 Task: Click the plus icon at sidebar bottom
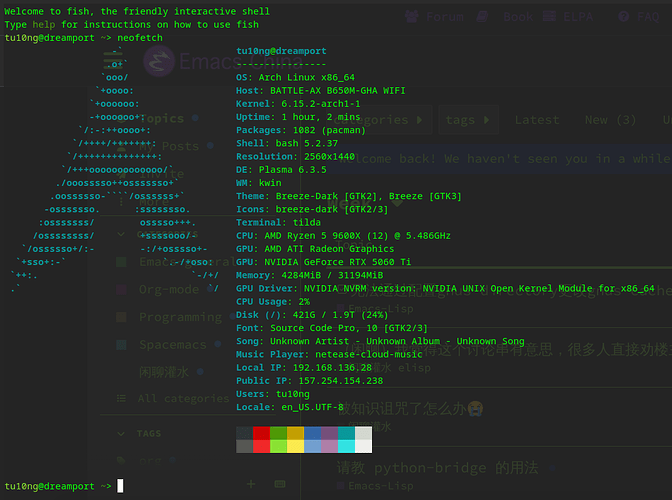(251, 484)
